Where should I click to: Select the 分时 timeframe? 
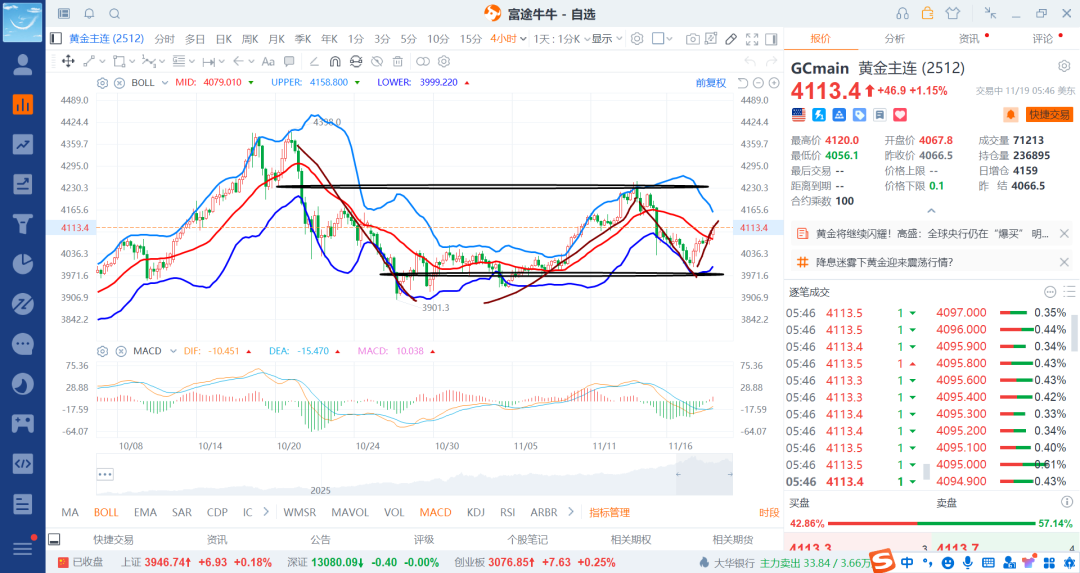pyautogui.click(x=165, y=39)
